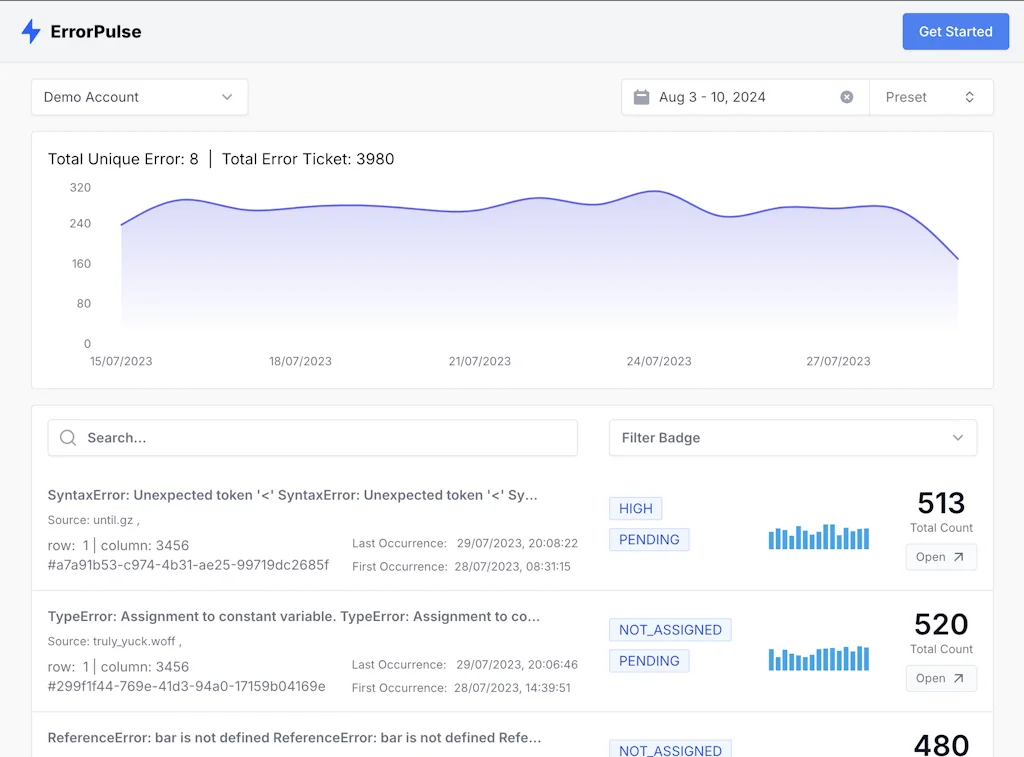Click the sparkline bar chart for the TypeError entry
The width and height of the screenshot is (1024, 757).
point(819,659)
